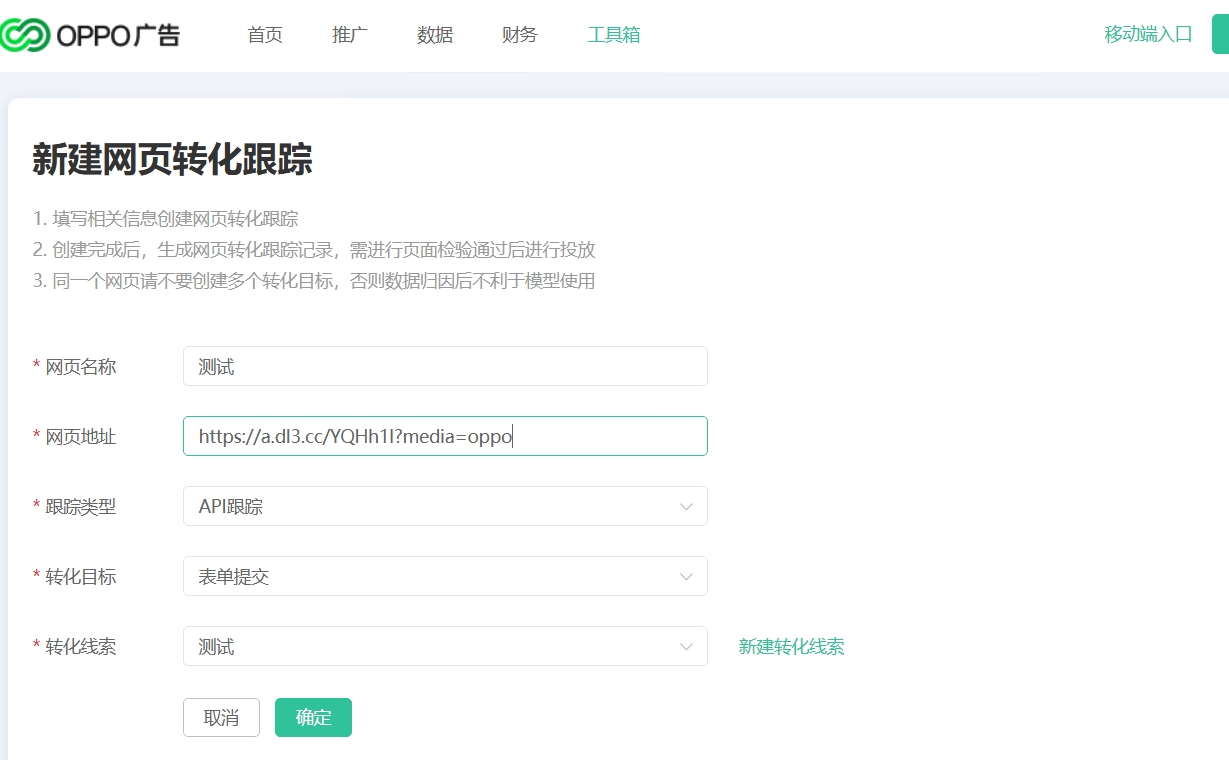Open the 跟踪类型 dropdown showing API跟踪

(445, 506)
